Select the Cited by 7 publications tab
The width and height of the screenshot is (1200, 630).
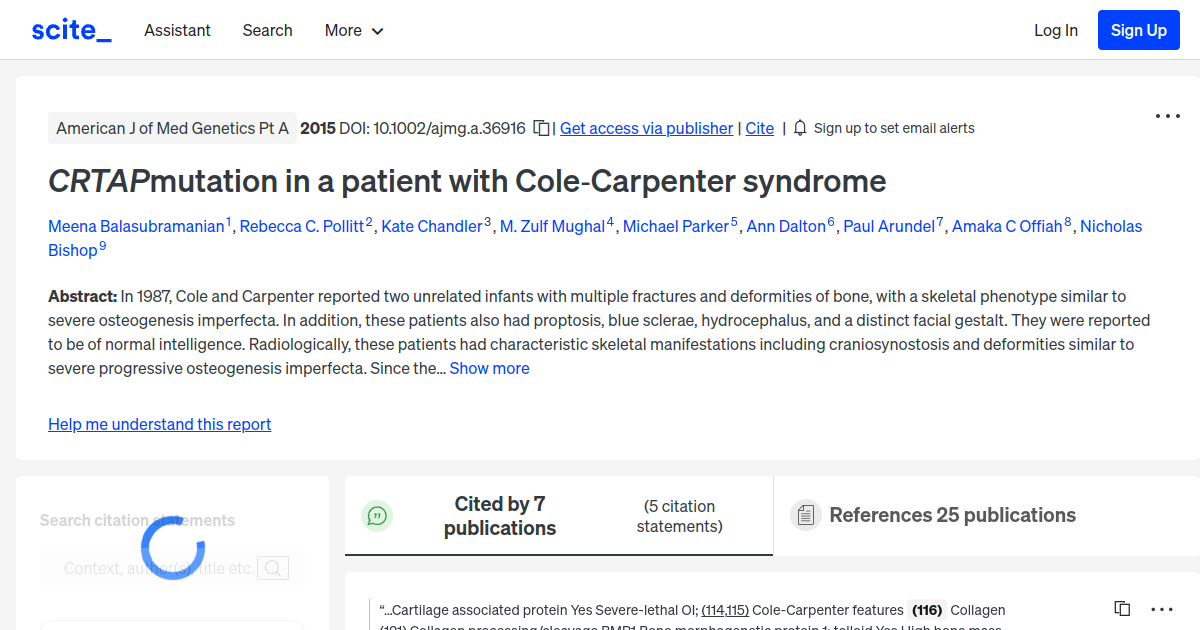[500, 515]
